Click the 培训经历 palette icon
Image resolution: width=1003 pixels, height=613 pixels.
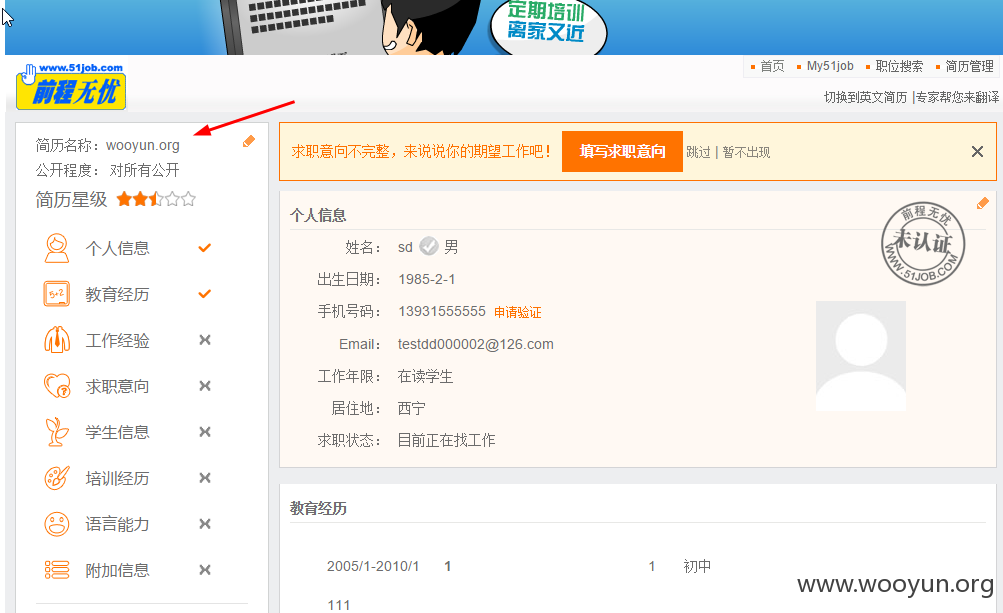[x=57, y=478]
